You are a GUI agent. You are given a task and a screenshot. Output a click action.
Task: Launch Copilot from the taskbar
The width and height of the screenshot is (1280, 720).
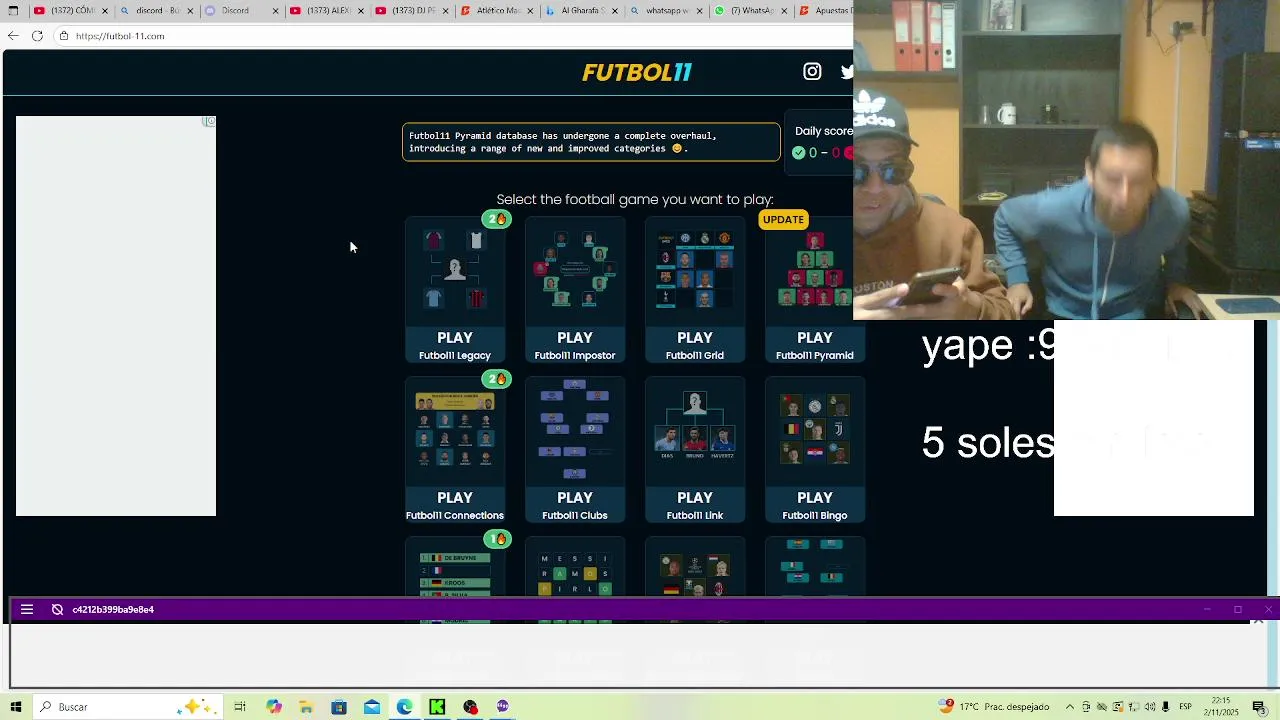coord(273,707)
